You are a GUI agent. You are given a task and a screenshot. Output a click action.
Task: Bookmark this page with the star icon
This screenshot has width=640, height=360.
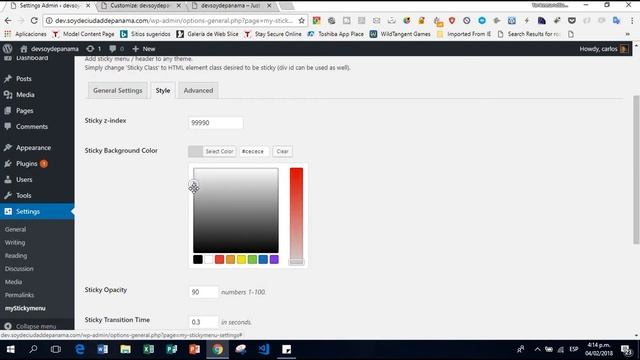pos(301,20)
